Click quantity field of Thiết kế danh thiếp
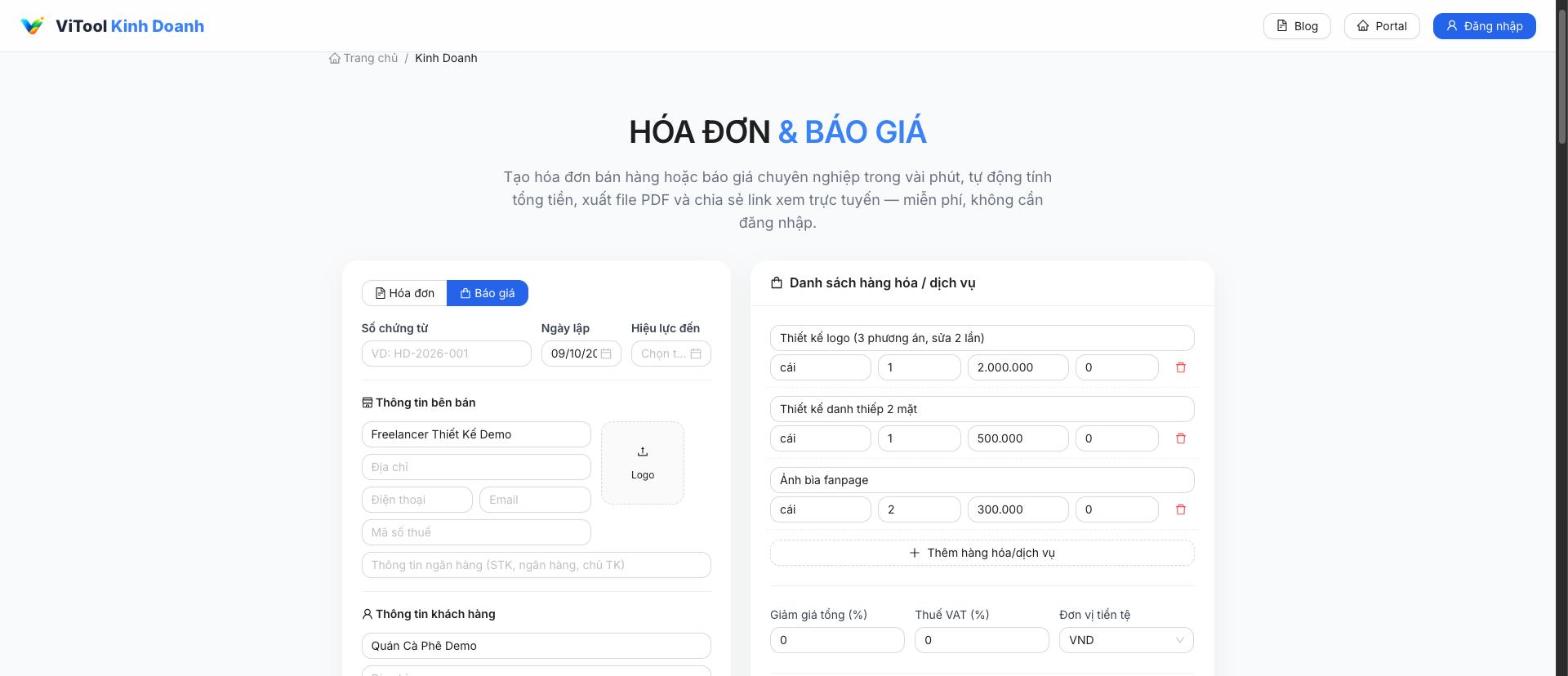This screenshot has width=1568, height=676. [919, 438]
